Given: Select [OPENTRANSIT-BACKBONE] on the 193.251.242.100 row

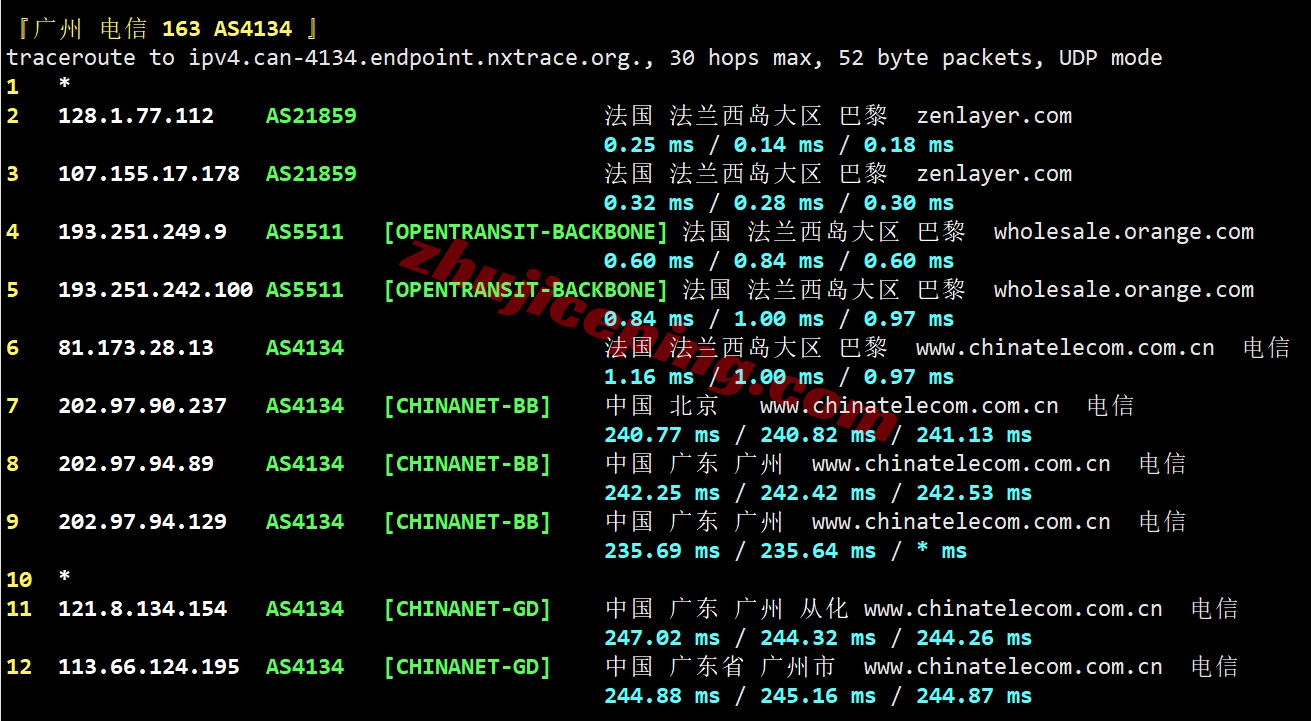Looking at the screenshot, I should tap(526, 290).
